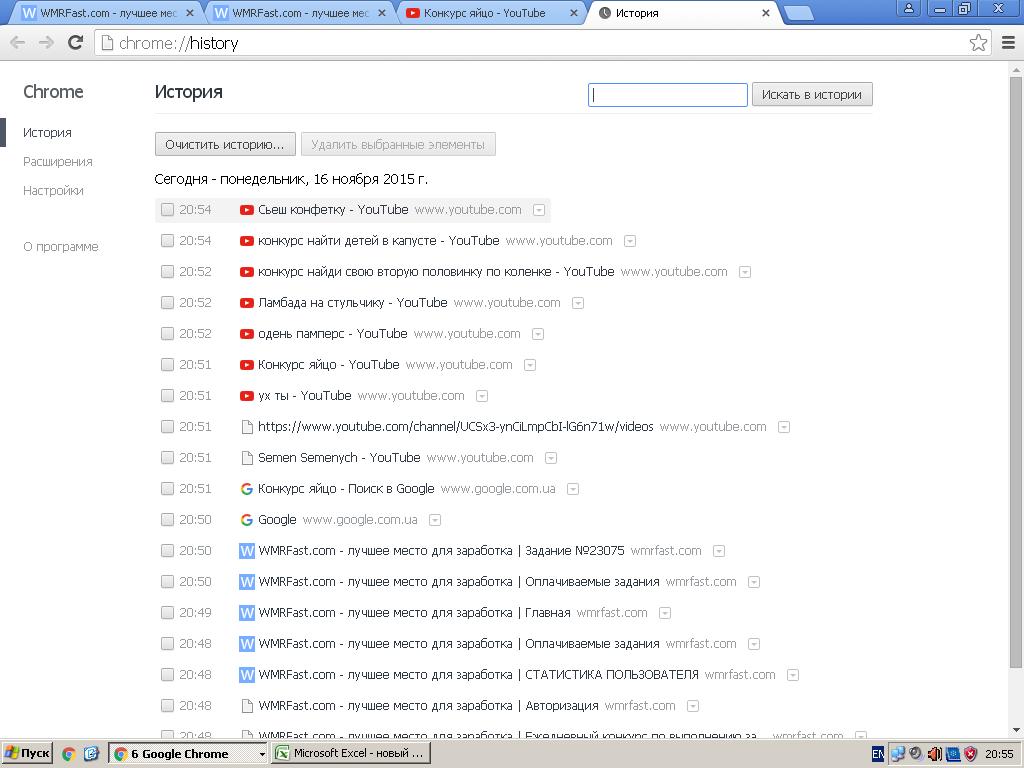Open dropdown arrow for Съеш конфетку entry

pos(539,210)
